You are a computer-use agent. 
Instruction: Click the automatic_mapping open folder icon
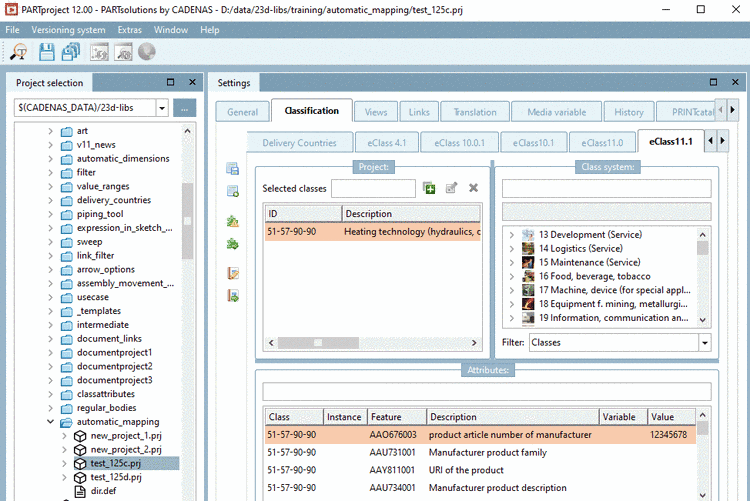[66, 422]
